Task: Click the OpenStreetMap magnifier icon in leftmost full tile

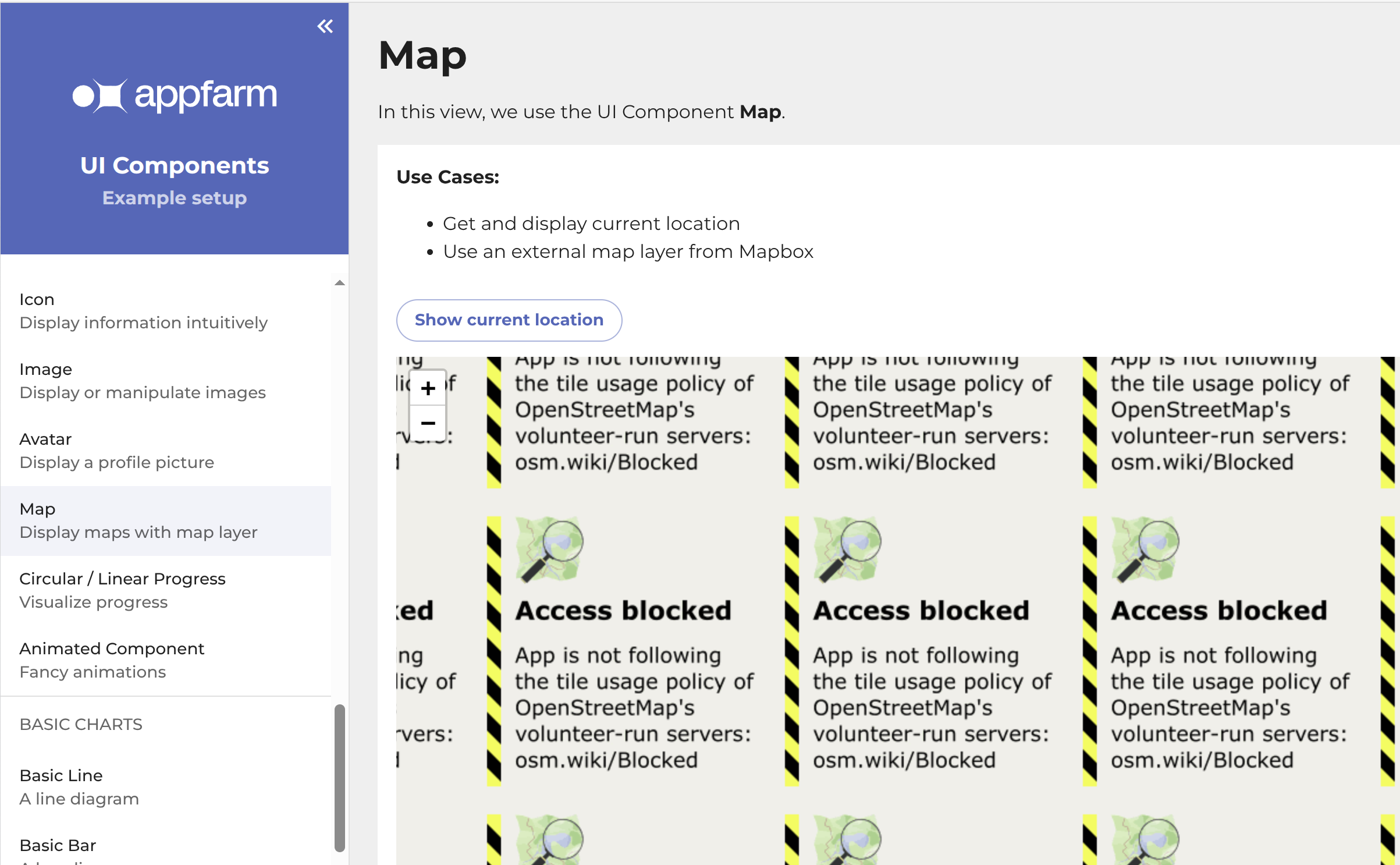Action: [x=549, y=550]
